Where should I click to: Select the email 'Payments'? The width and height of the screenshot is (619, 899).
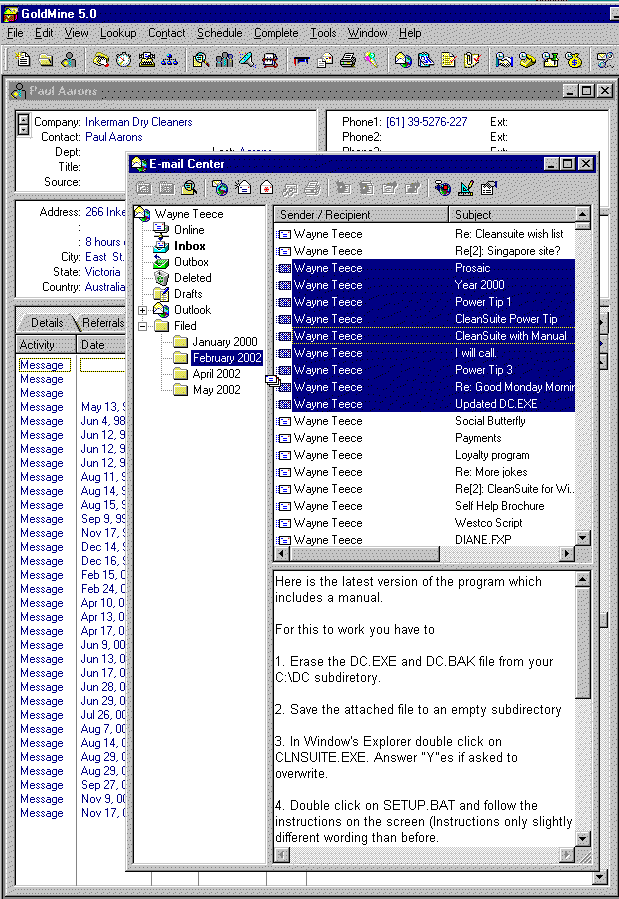coord(425,438)
